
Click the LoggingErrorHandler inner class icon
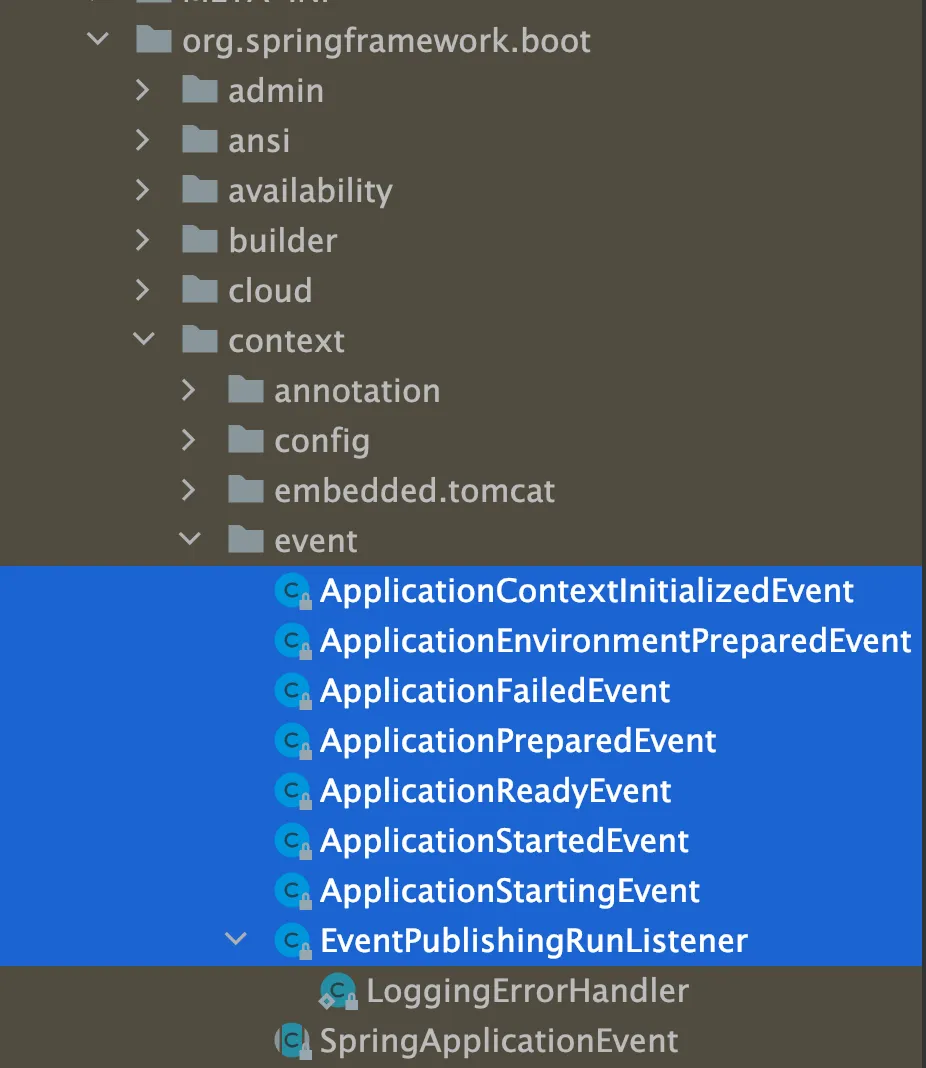pyautogui.click(x=338, y=991)
